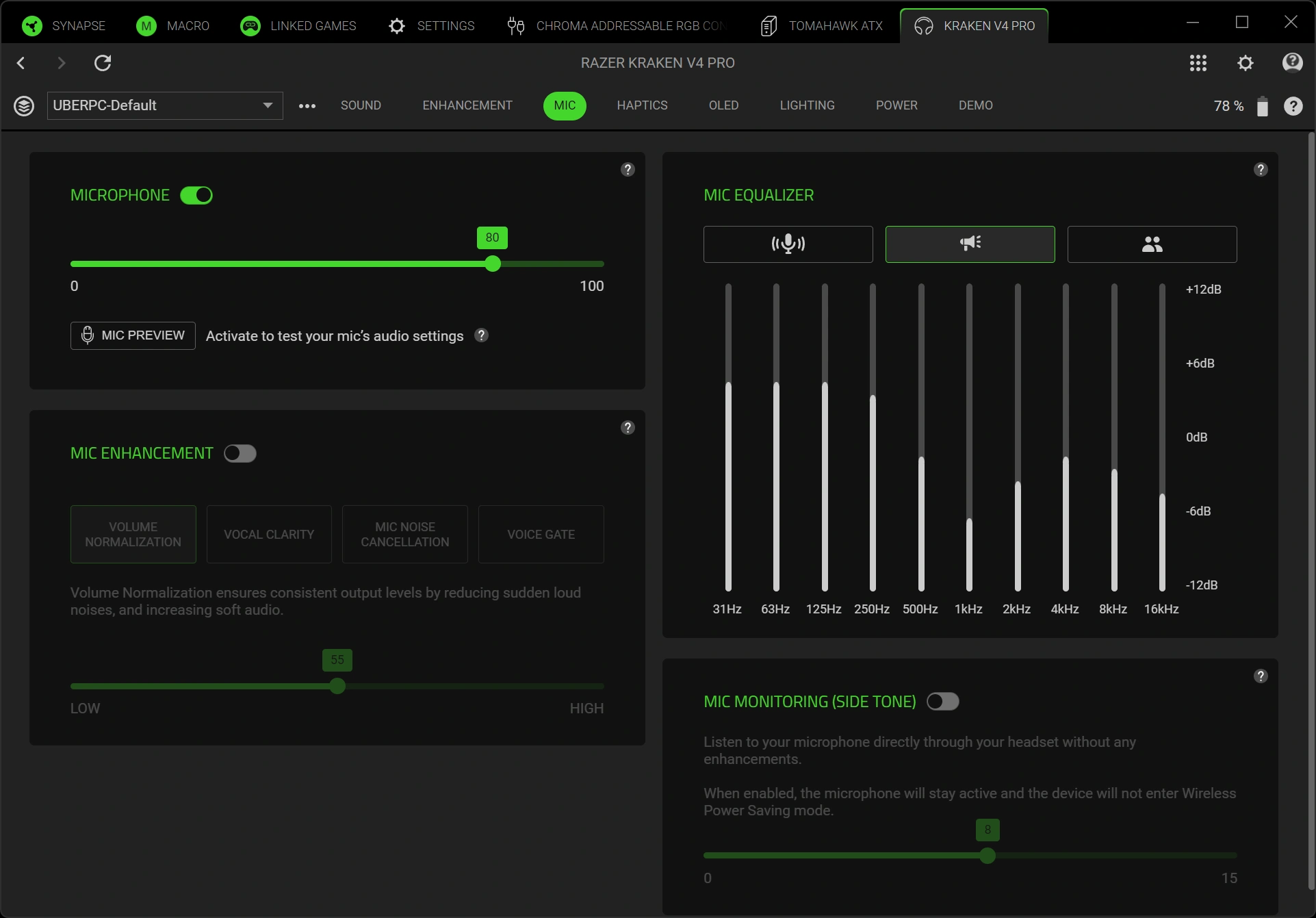
Task: Open the UBERPC-Default profile dropdown
Action: point(165,106)
